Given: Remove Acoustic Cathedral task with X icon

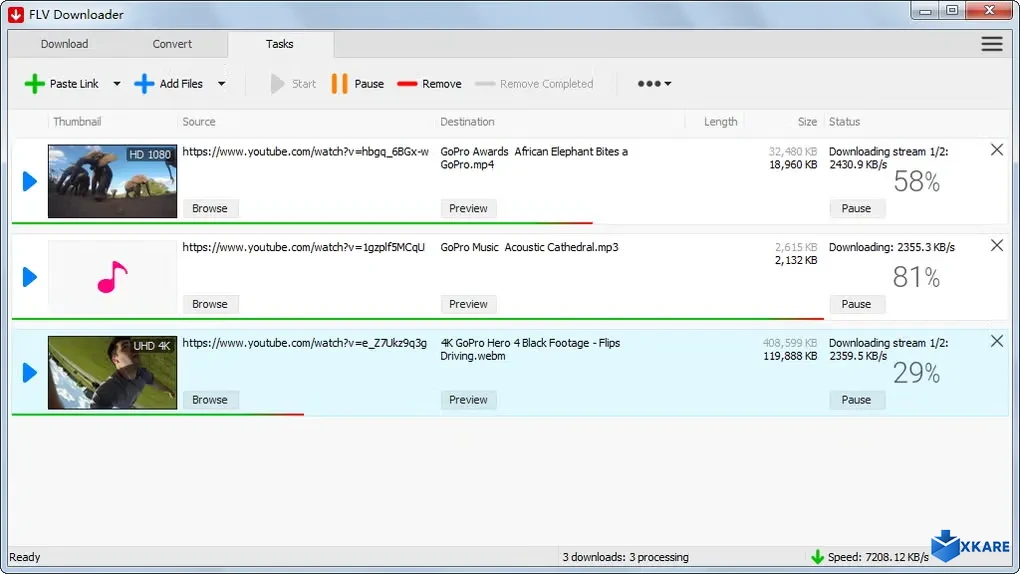Looking at the screenshot, I should click(x=997, y=245).
